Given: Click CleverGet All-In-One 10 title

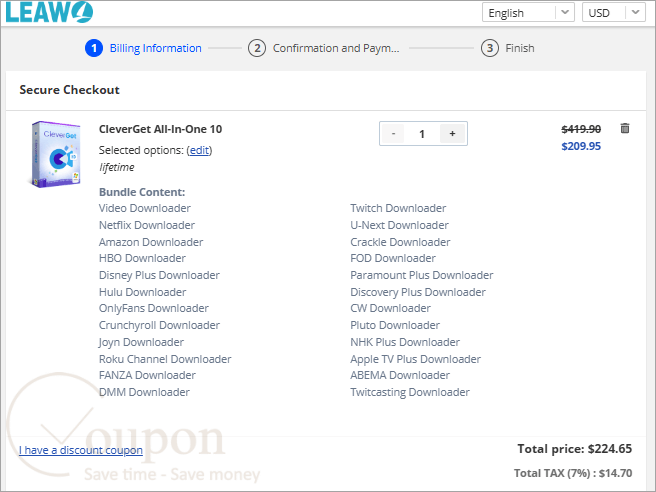Looking at the screenshot, I should pyautogui.click(x=161, y=129).
